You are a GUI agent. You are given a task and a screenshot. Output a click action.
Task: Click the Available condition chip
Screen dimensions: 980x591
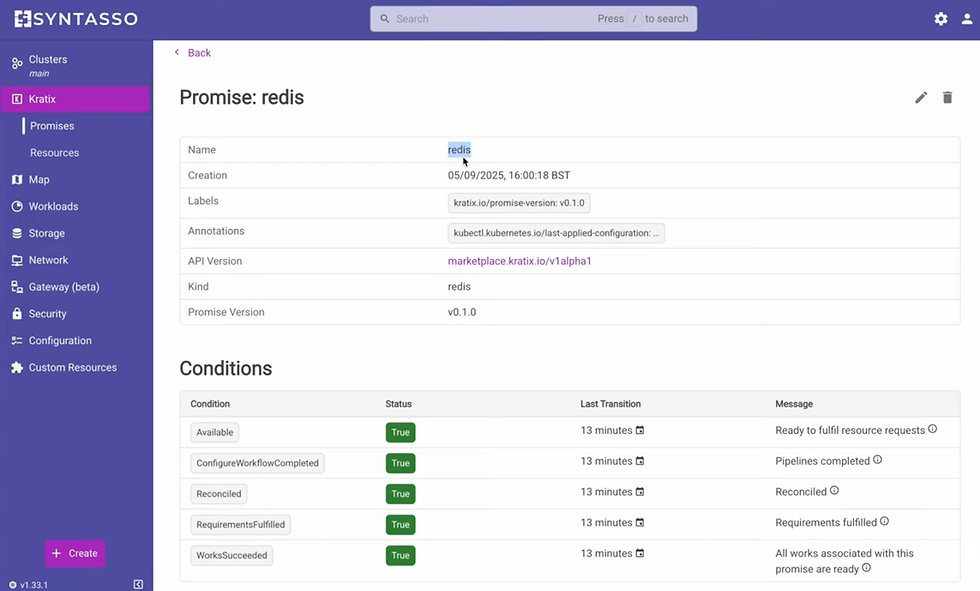click(x=214, y=432)
